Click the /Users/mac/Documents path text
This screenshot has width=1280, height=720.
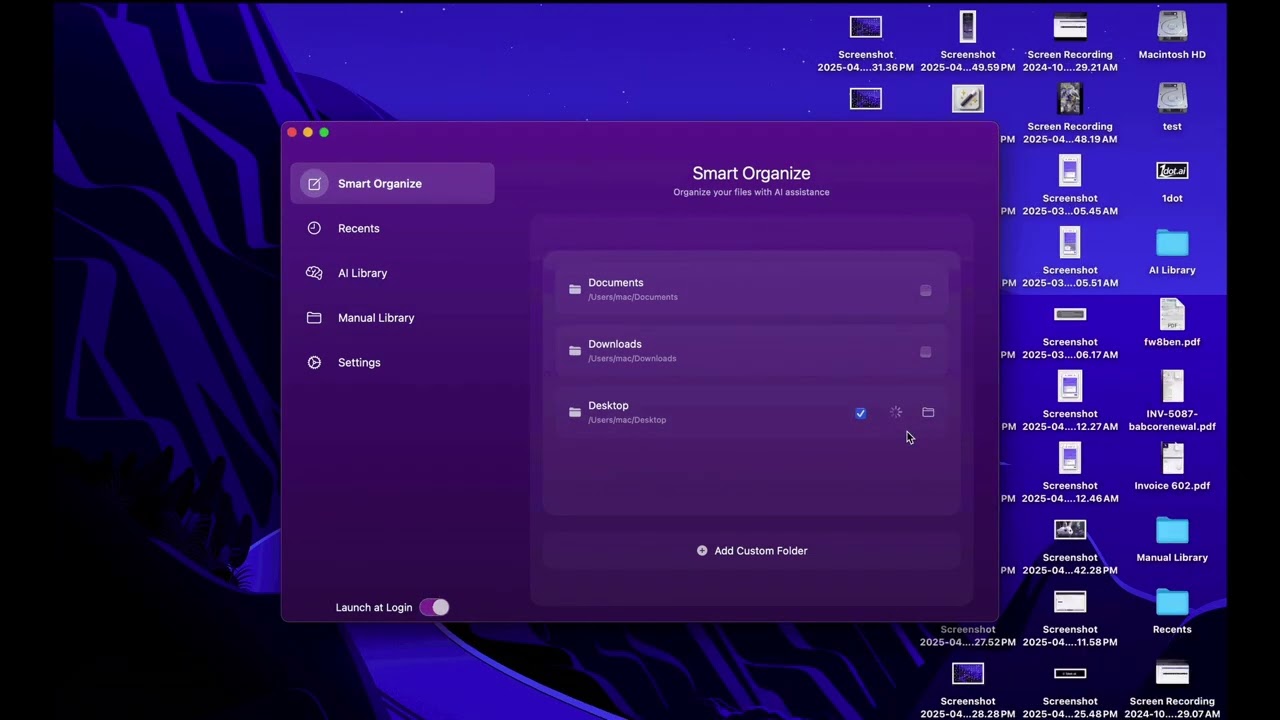[633, 297]
